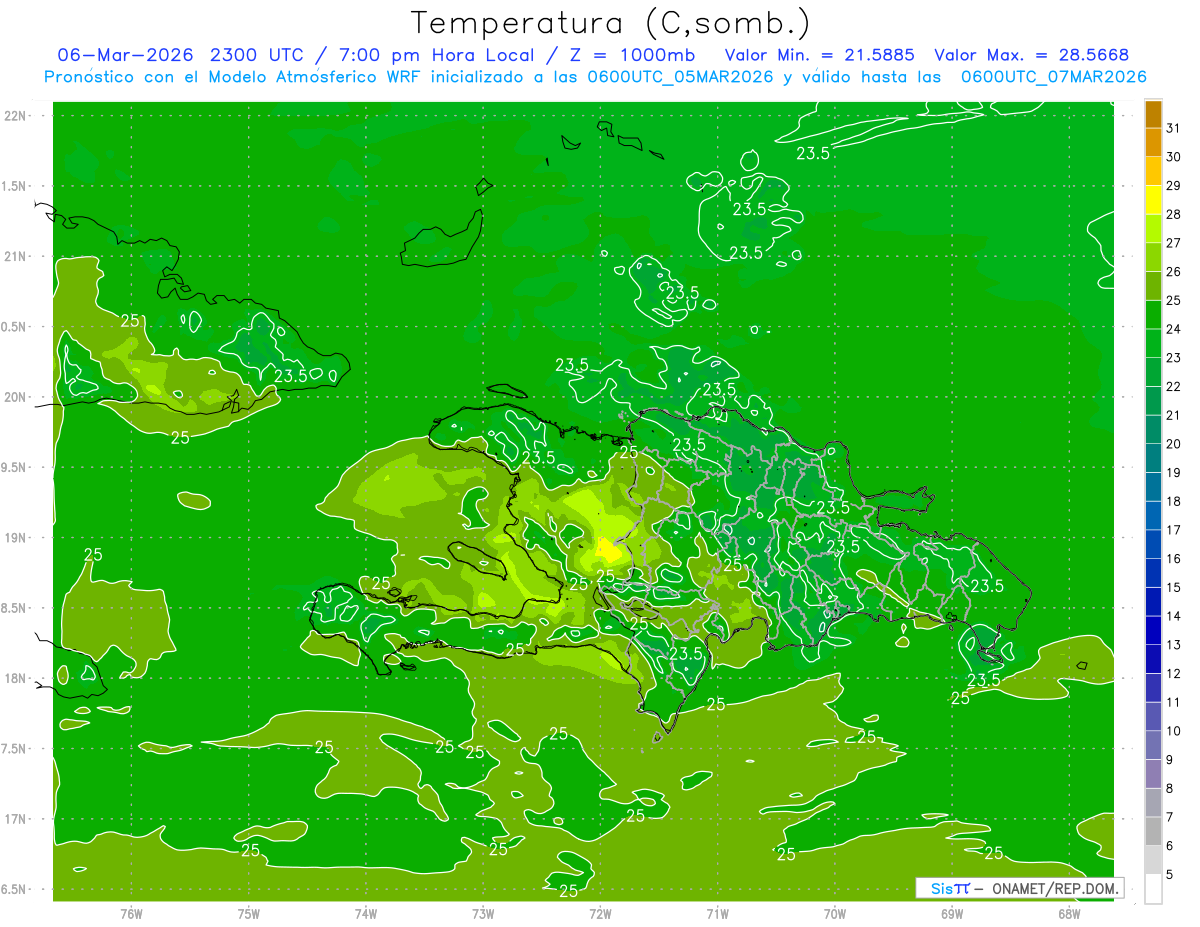Click colorbar label "27"
Image resolution: width=1200 pixels, height=927 pixels.
1174,243
